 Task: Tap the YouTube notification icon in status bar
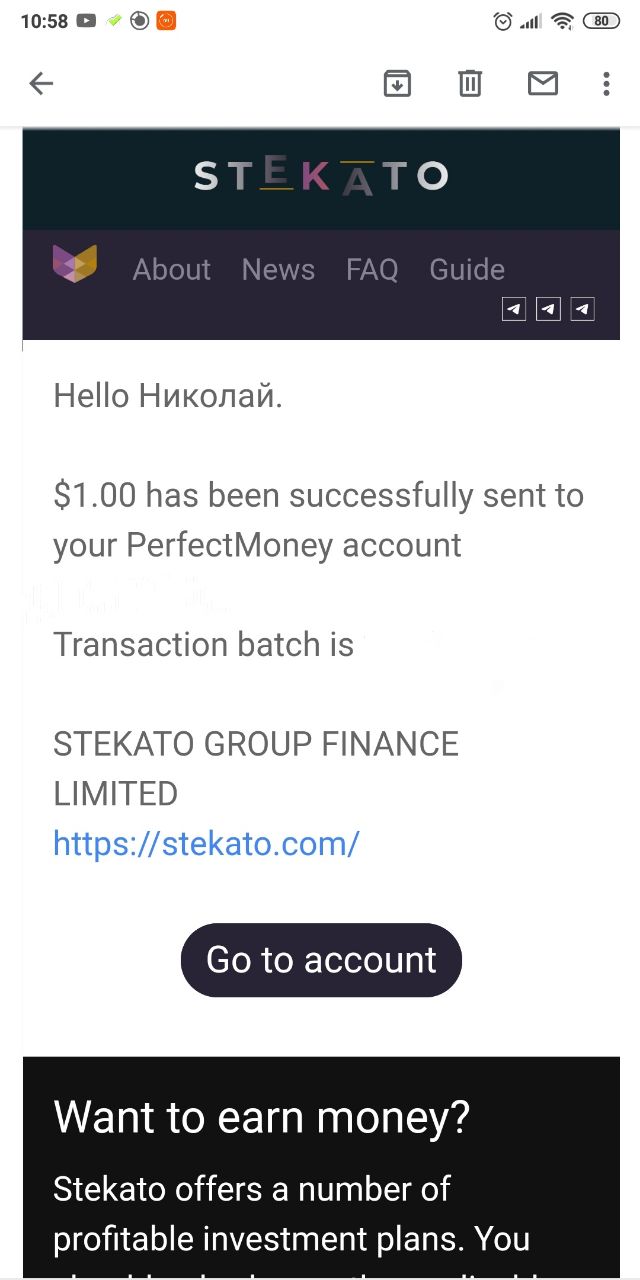(x=86, y=21)
